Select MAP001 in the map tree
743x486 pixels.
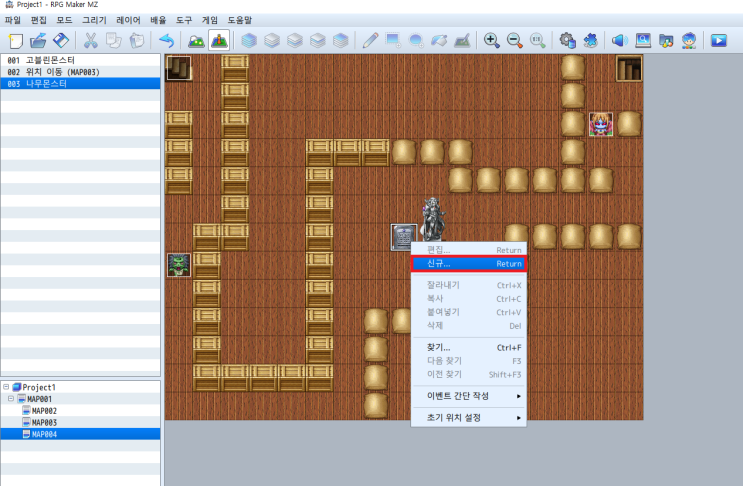point(39,399)
